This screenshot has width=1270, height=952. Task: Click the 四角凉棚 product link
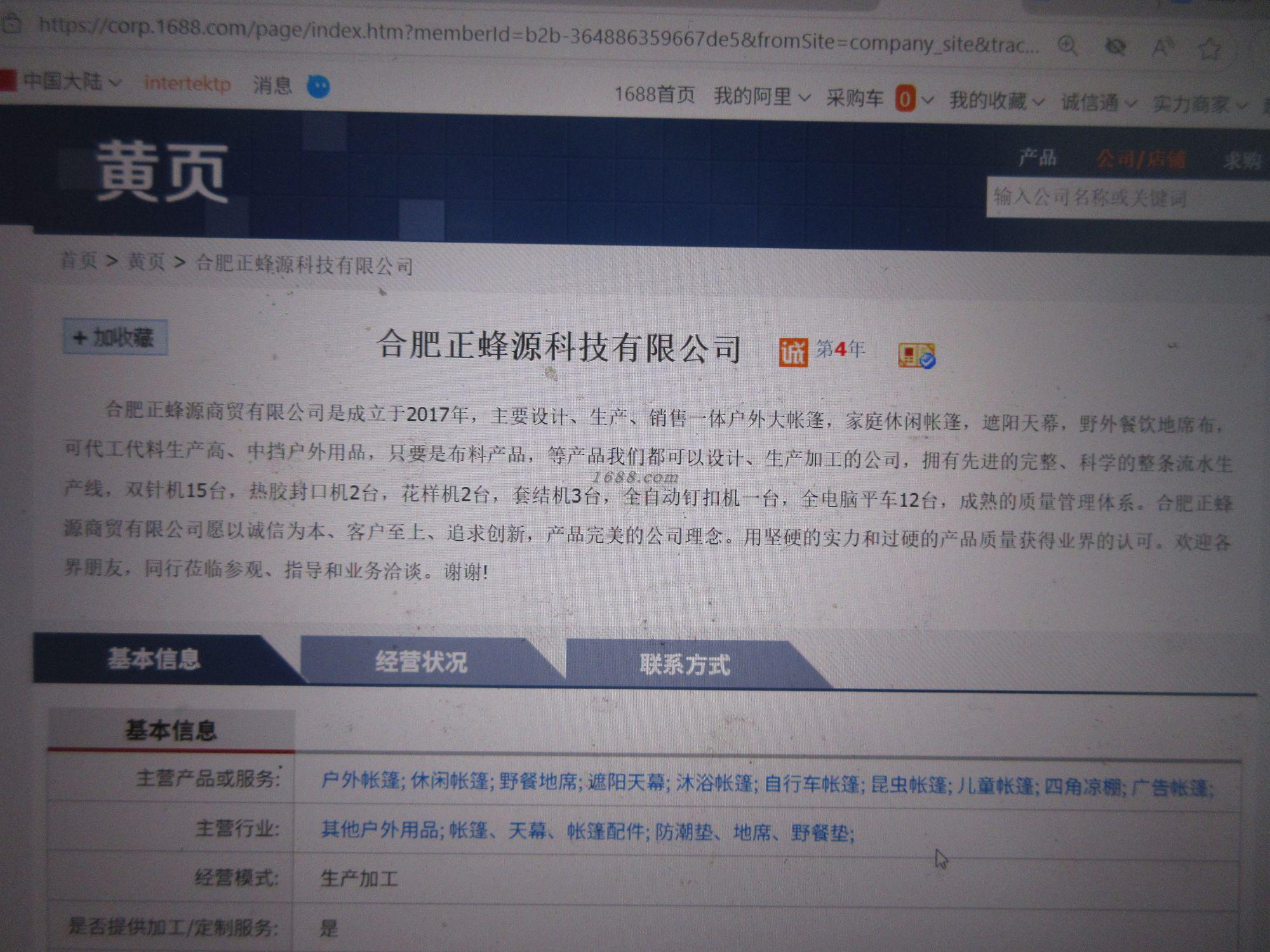pos(1083,788)
